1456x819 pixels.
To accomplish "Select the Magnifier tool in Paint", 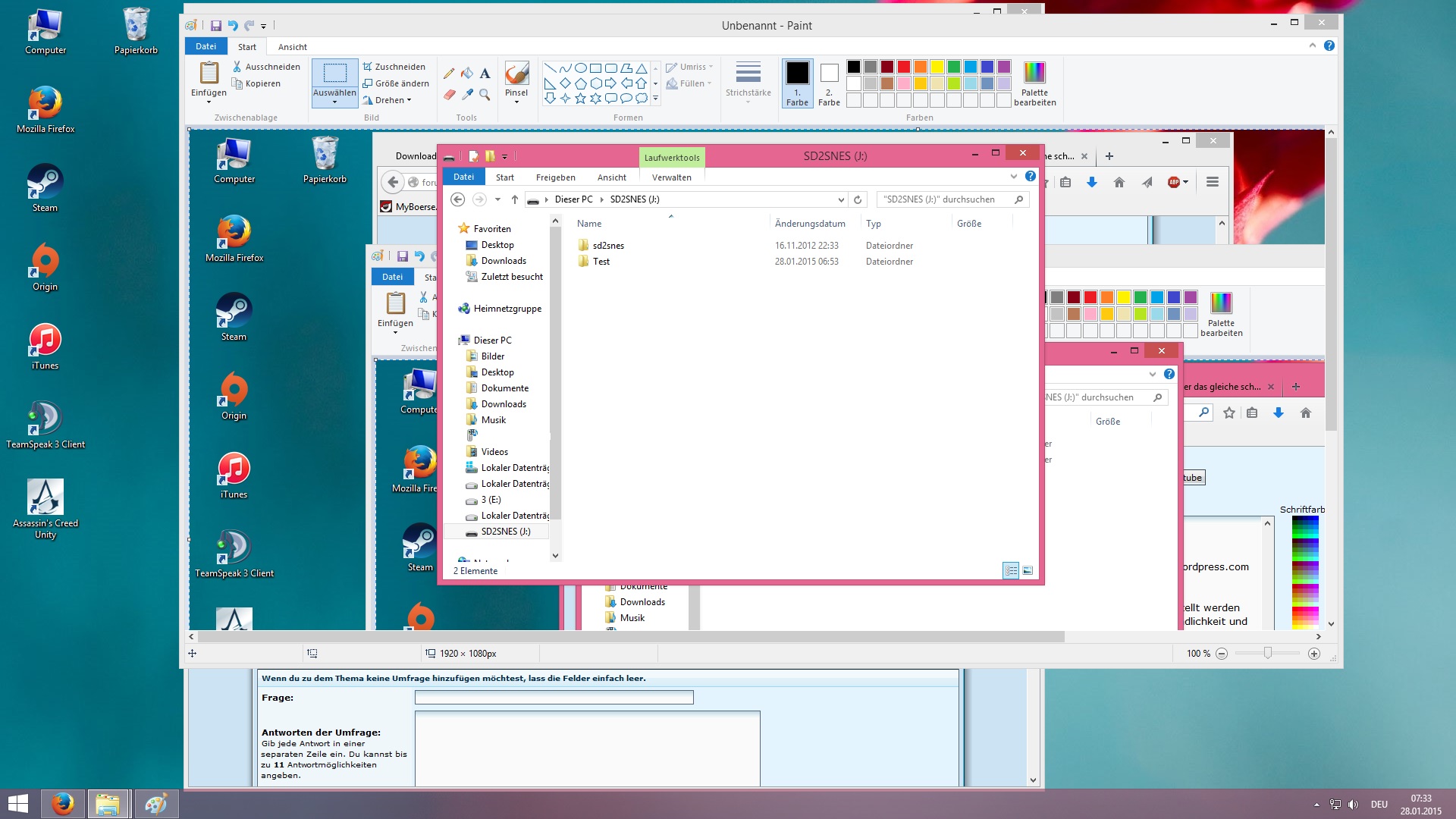I will pyautogui.click(x=485, y=95).
